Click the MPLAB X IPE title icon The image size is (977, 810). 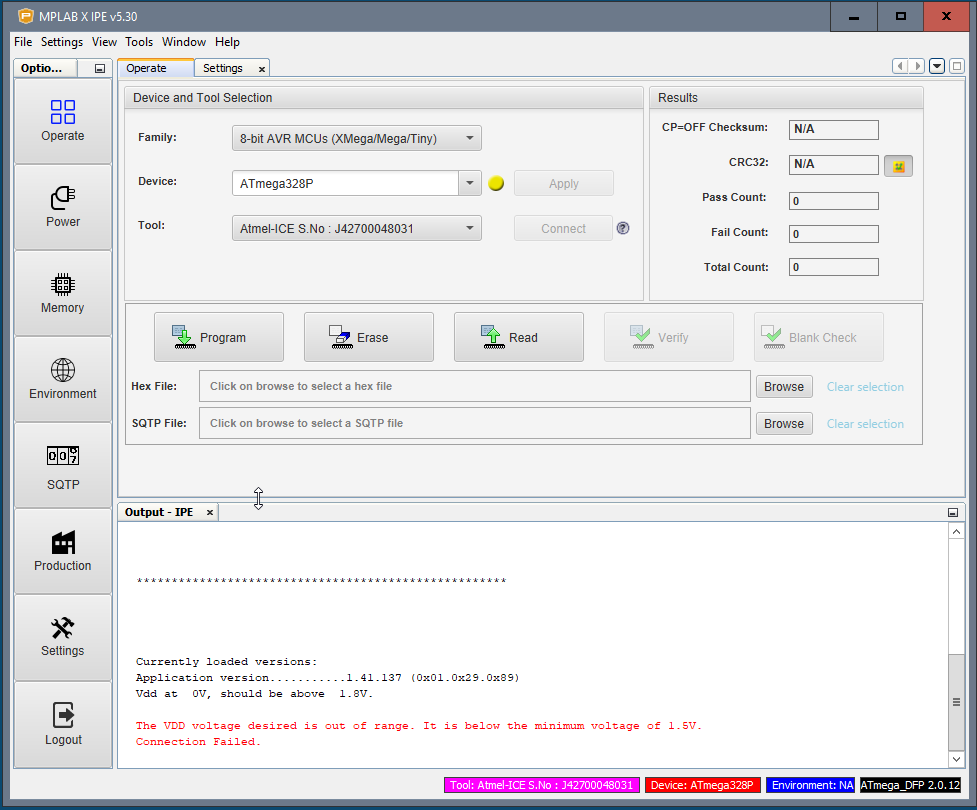point(26,16)
